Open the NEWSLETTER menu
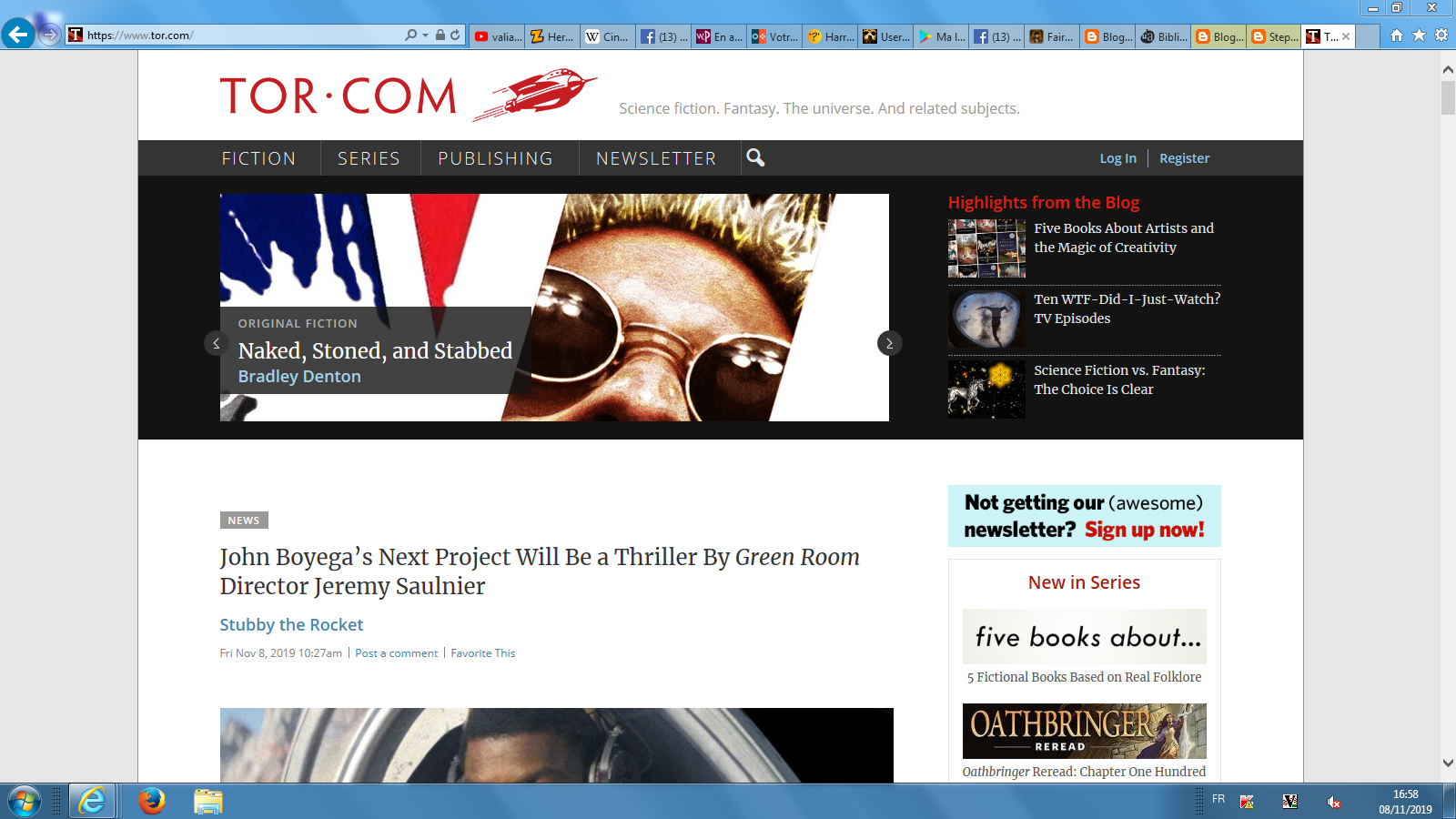This screenshot has width=1456, height=819. point(656,158)
